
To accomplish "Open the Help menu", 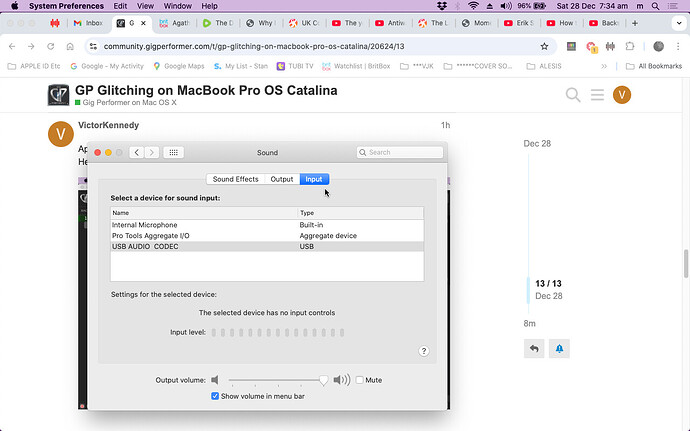I will tap(209, 6).
